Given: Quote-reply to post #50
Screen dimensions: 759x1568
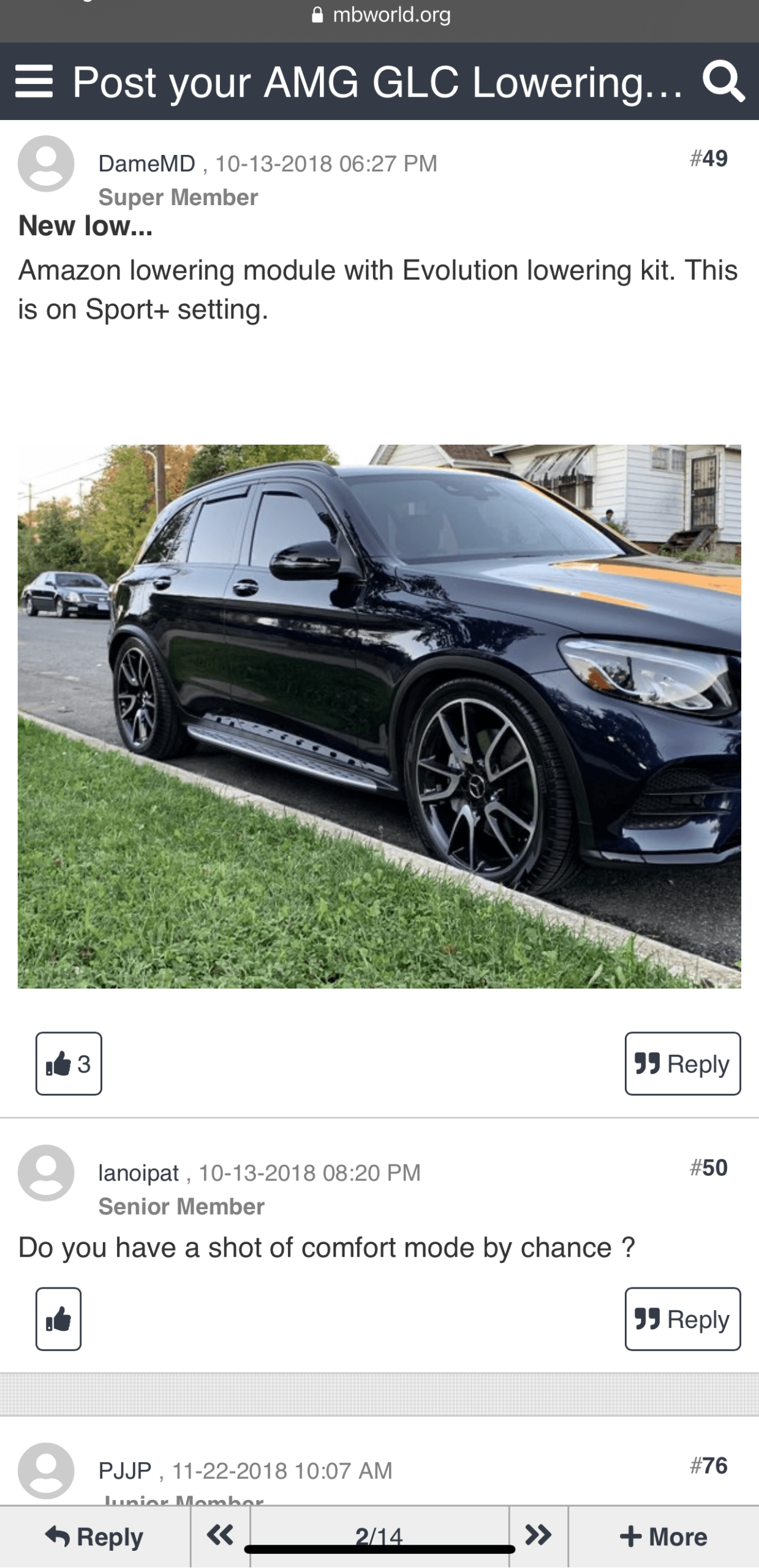Looking at the screenshot, I should pos(682,1319).
